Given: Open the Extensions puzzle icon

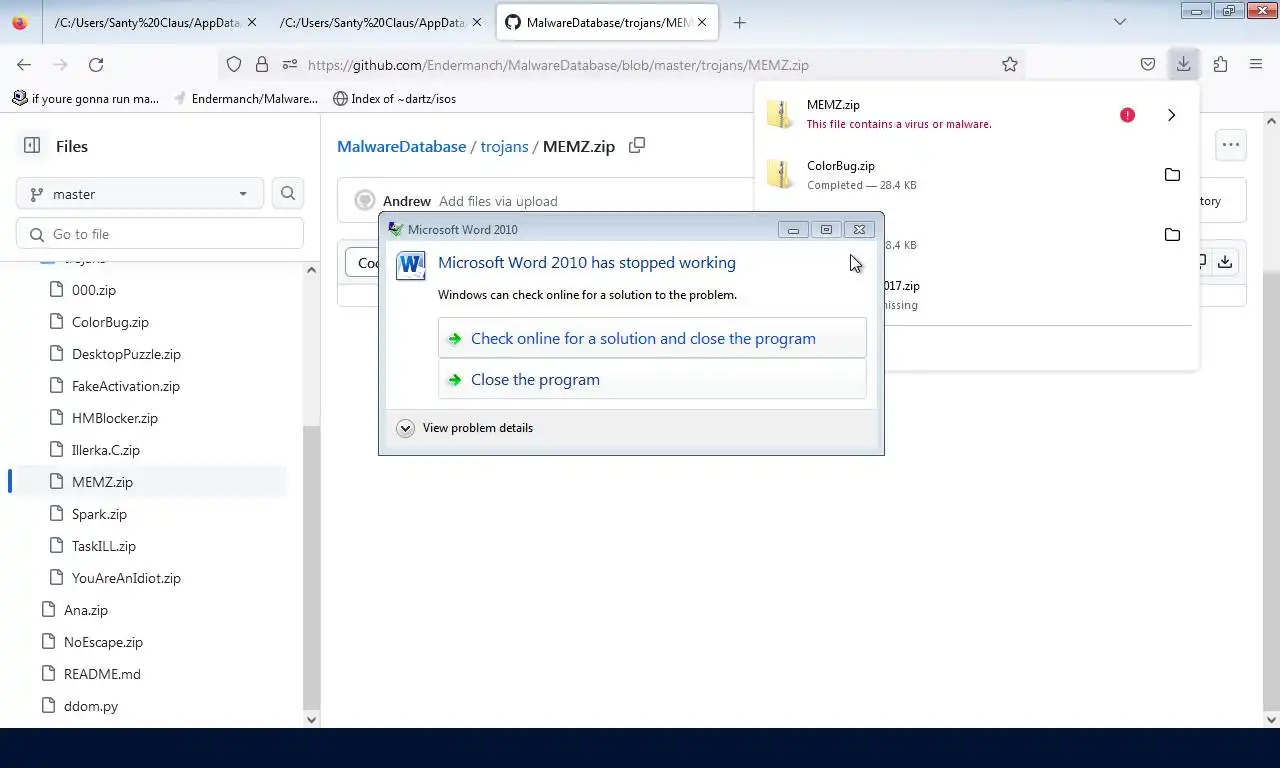Looking at the screenshot, I should [x=1220, y=64].
